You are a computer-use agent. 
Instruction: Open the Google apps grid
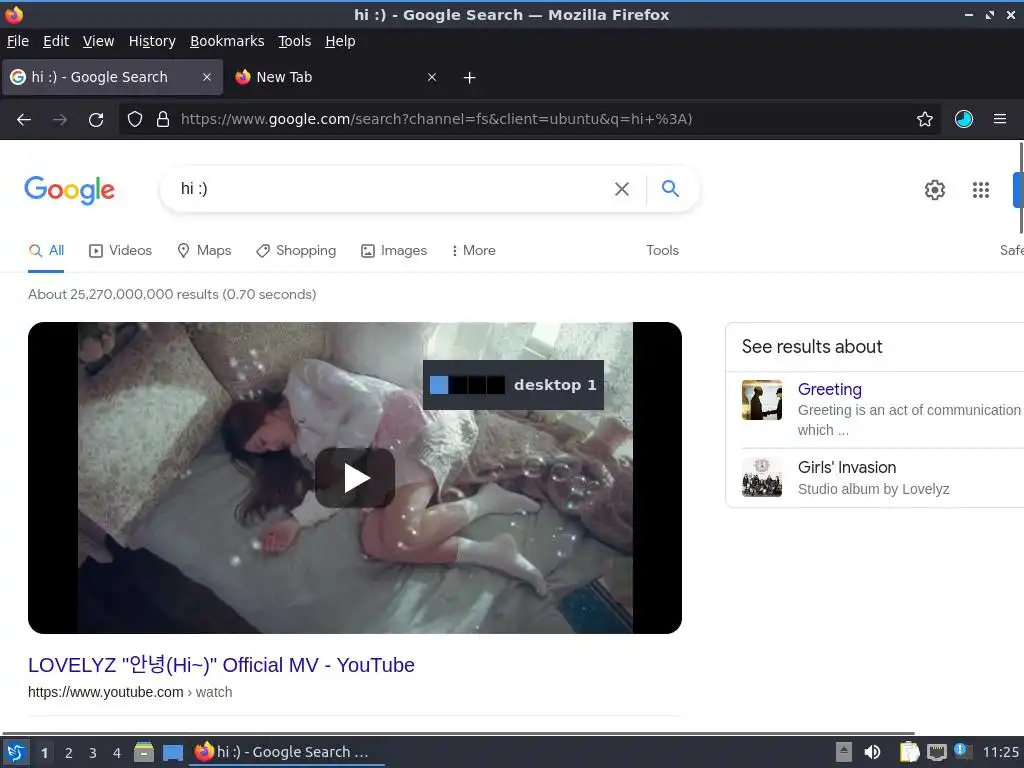[x=981, y=189]
